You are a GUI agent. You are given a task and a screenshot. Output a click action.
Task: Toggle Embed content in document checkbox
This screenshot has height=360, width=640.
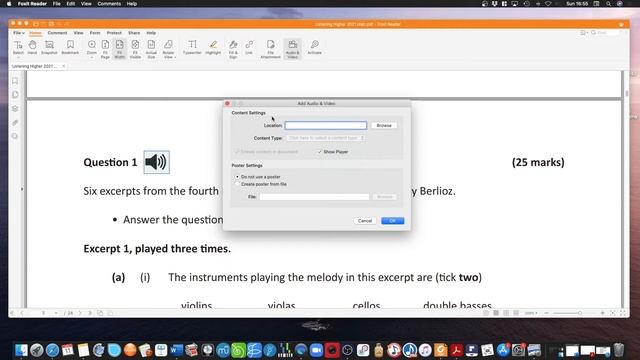[236, 151]
